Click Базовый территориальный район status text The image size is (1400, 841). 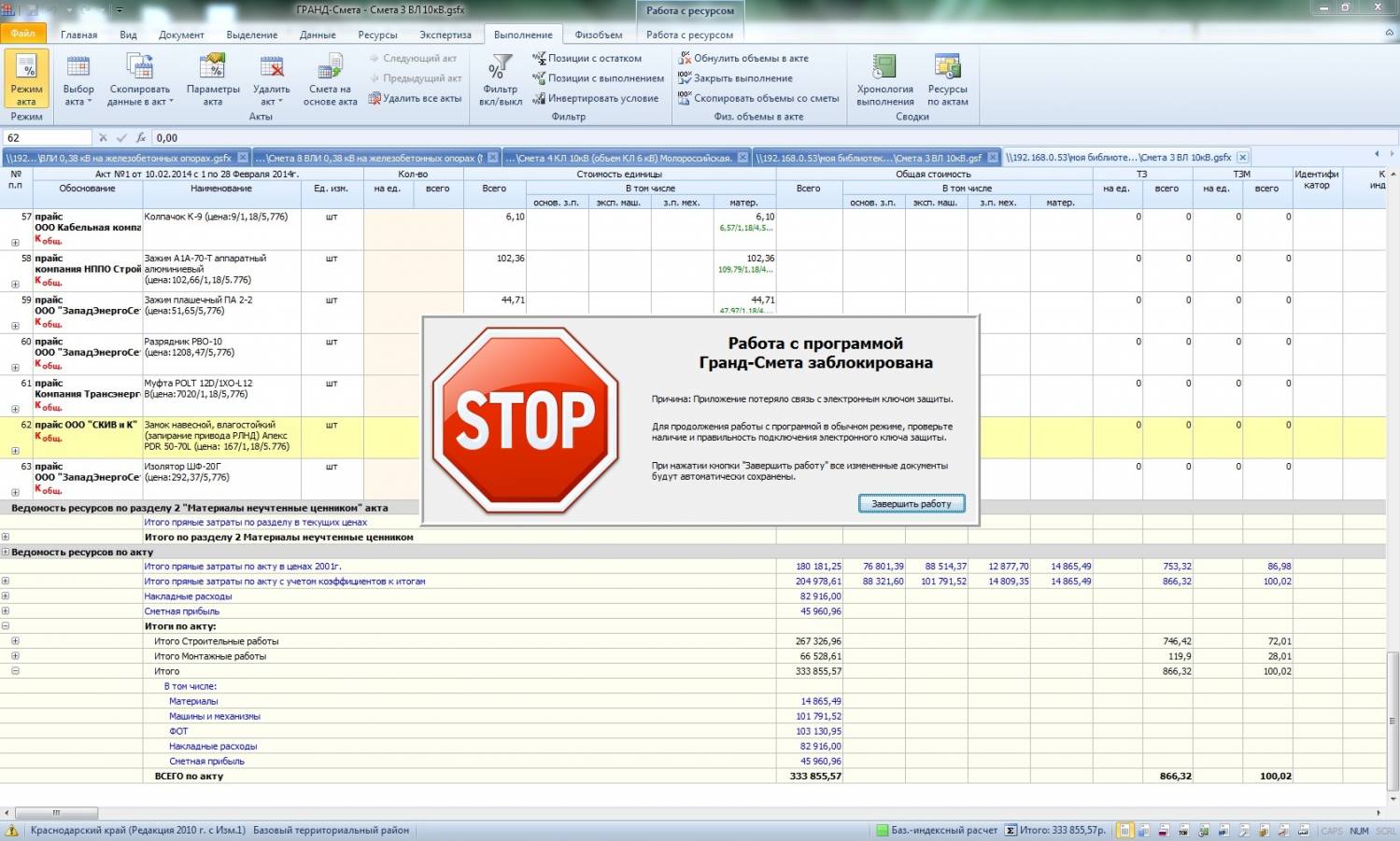pyautogui.click(x=332, y=830)
